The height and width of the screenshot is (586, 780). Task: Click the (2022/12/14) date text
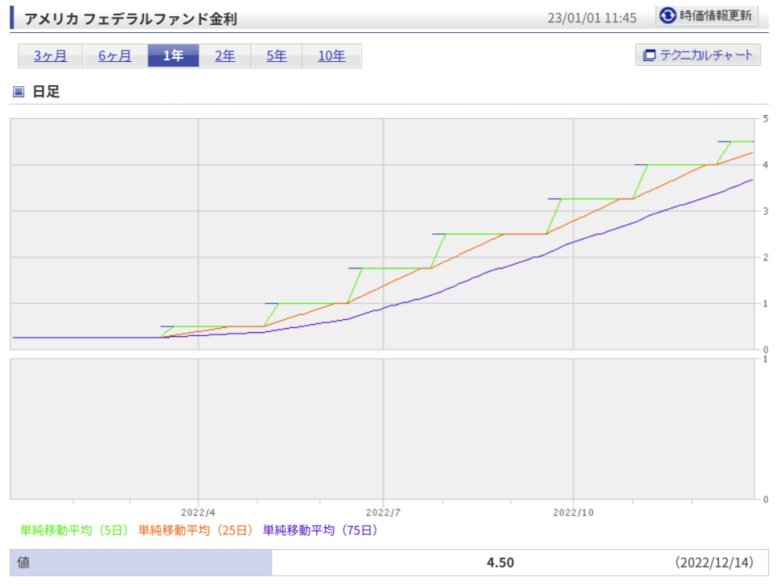point(714,563)
